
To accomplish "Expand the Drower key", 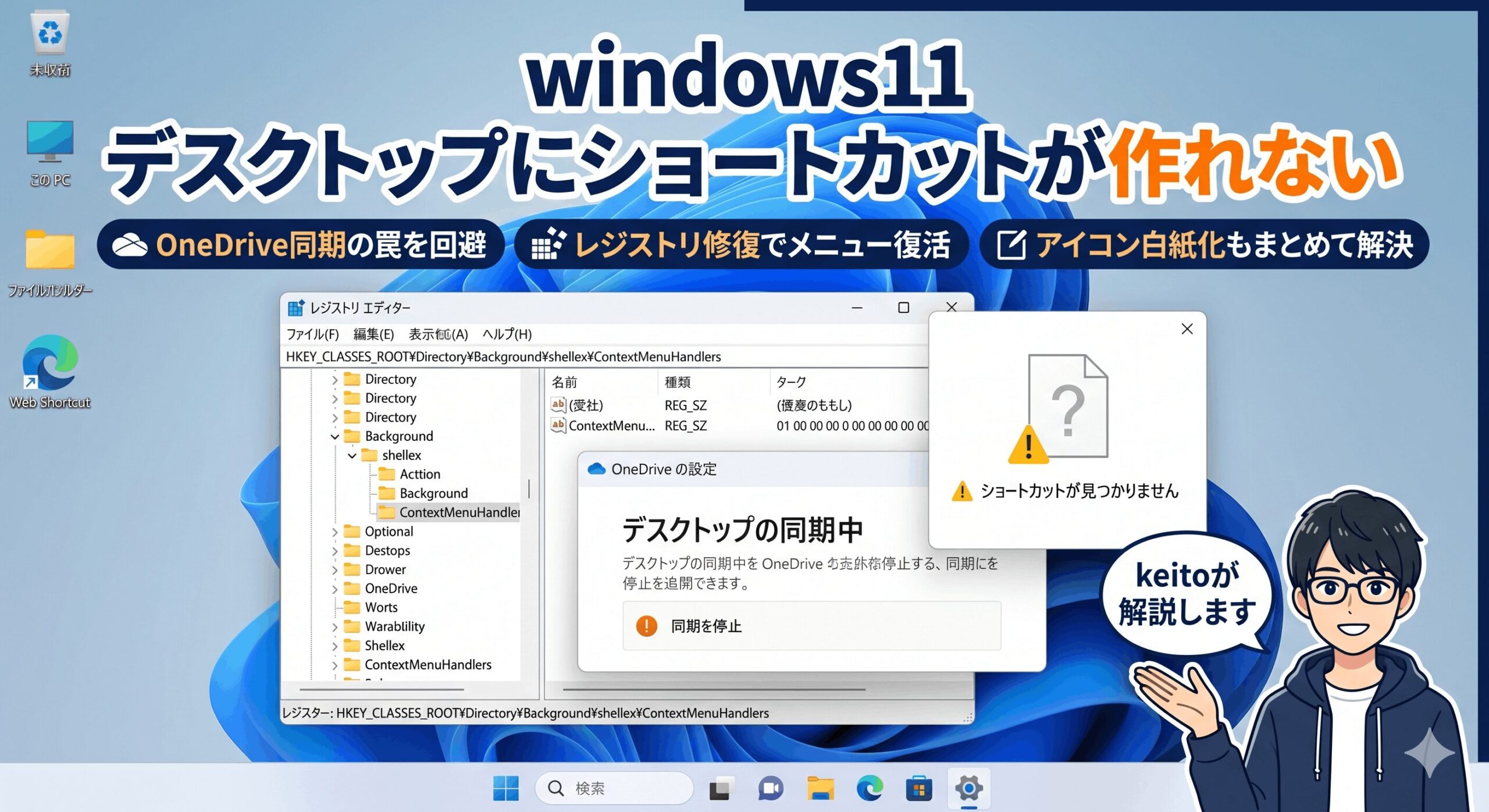I will [334, 570].
